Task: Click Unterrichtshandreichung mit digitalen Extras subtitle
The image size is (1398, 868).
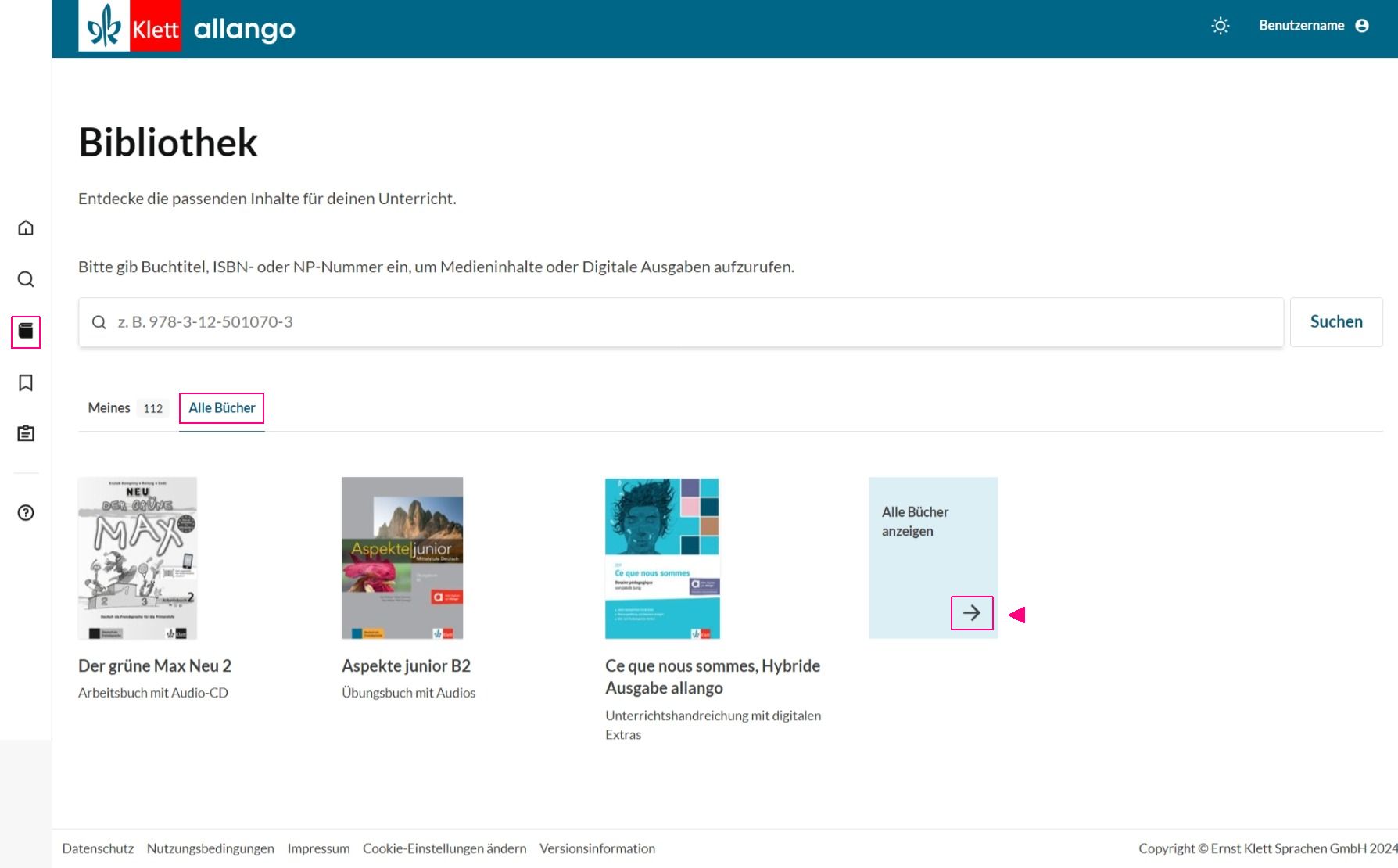Action: tap(713, 725)
